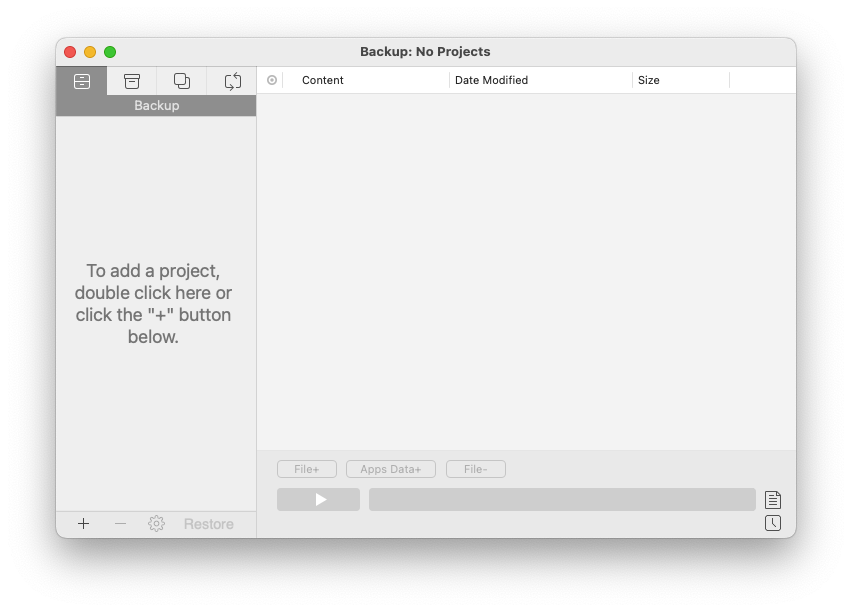Add a new project with plus button
852x612 pixels.
click(83, 524)
